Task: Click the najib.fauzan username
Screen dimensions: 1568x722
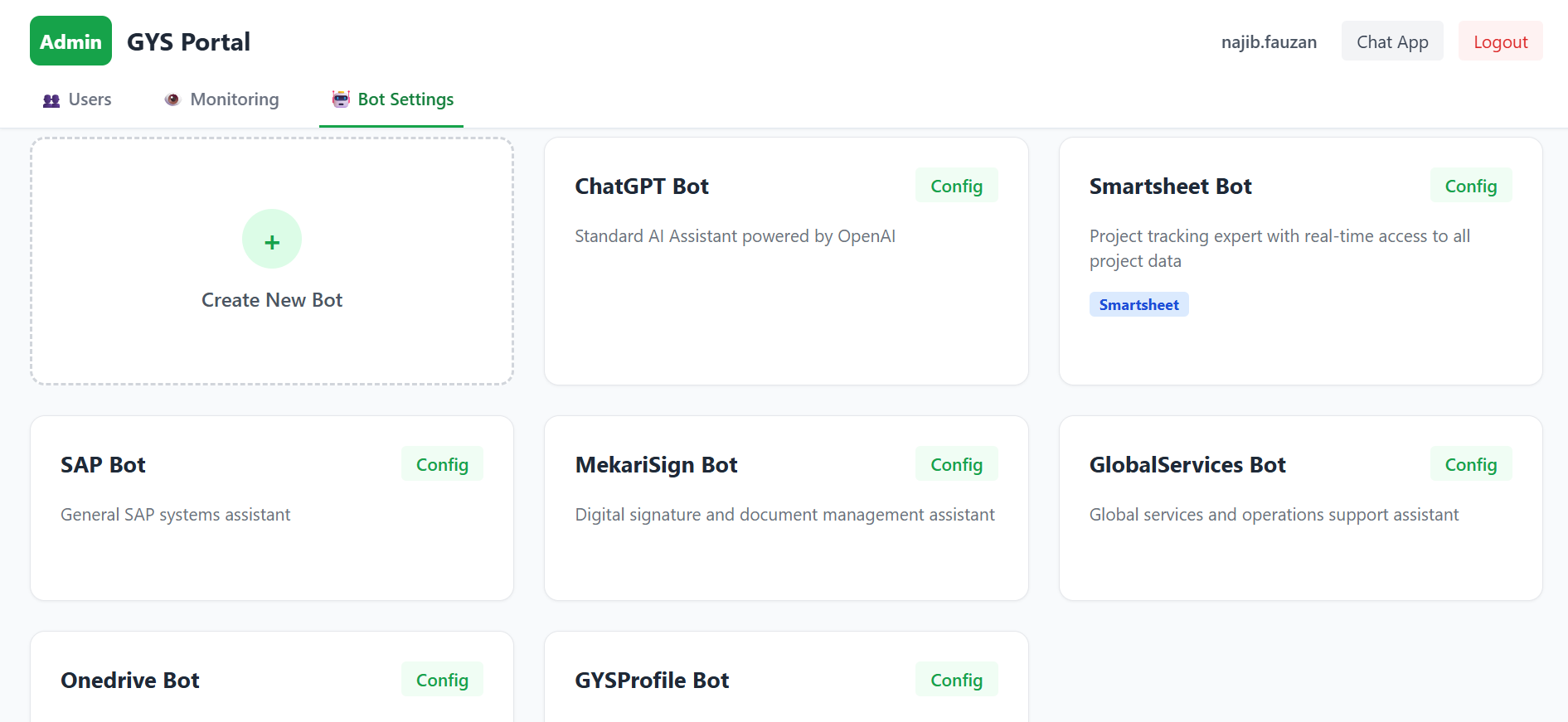Action: point(1268,42)
